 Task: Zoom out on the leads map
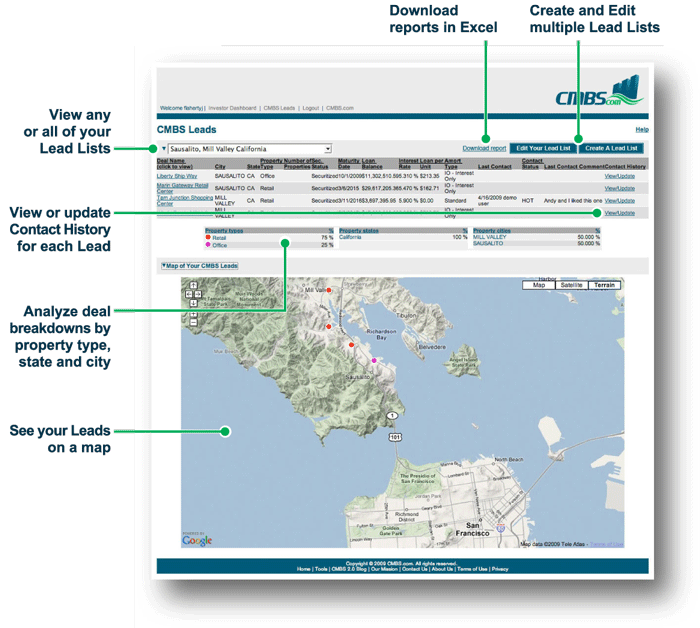click(x=193, y=322)
